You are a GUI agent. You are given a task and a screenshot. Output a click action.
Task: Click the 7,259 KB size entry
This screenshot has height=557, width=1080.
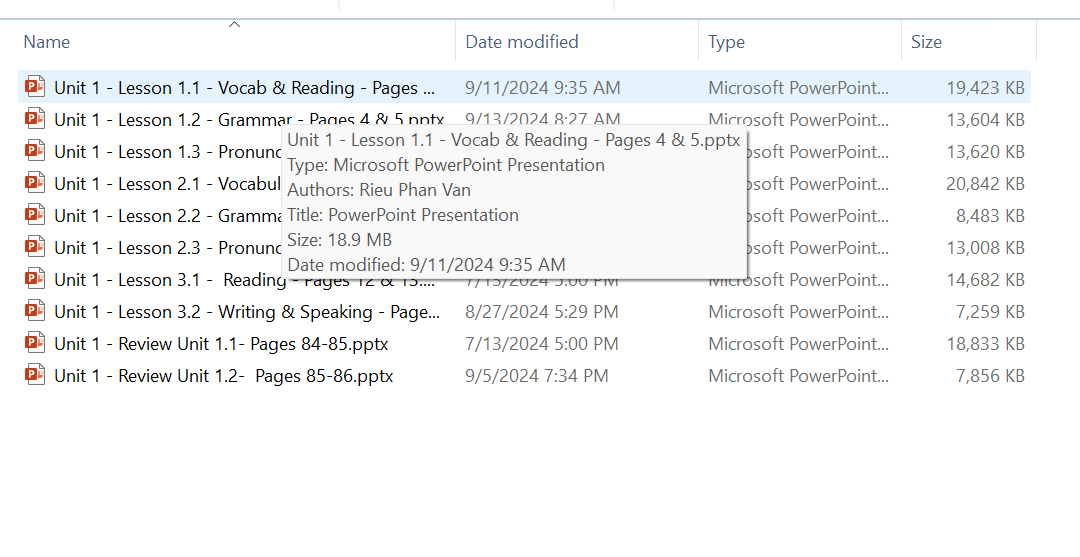(x=990, y=312)
